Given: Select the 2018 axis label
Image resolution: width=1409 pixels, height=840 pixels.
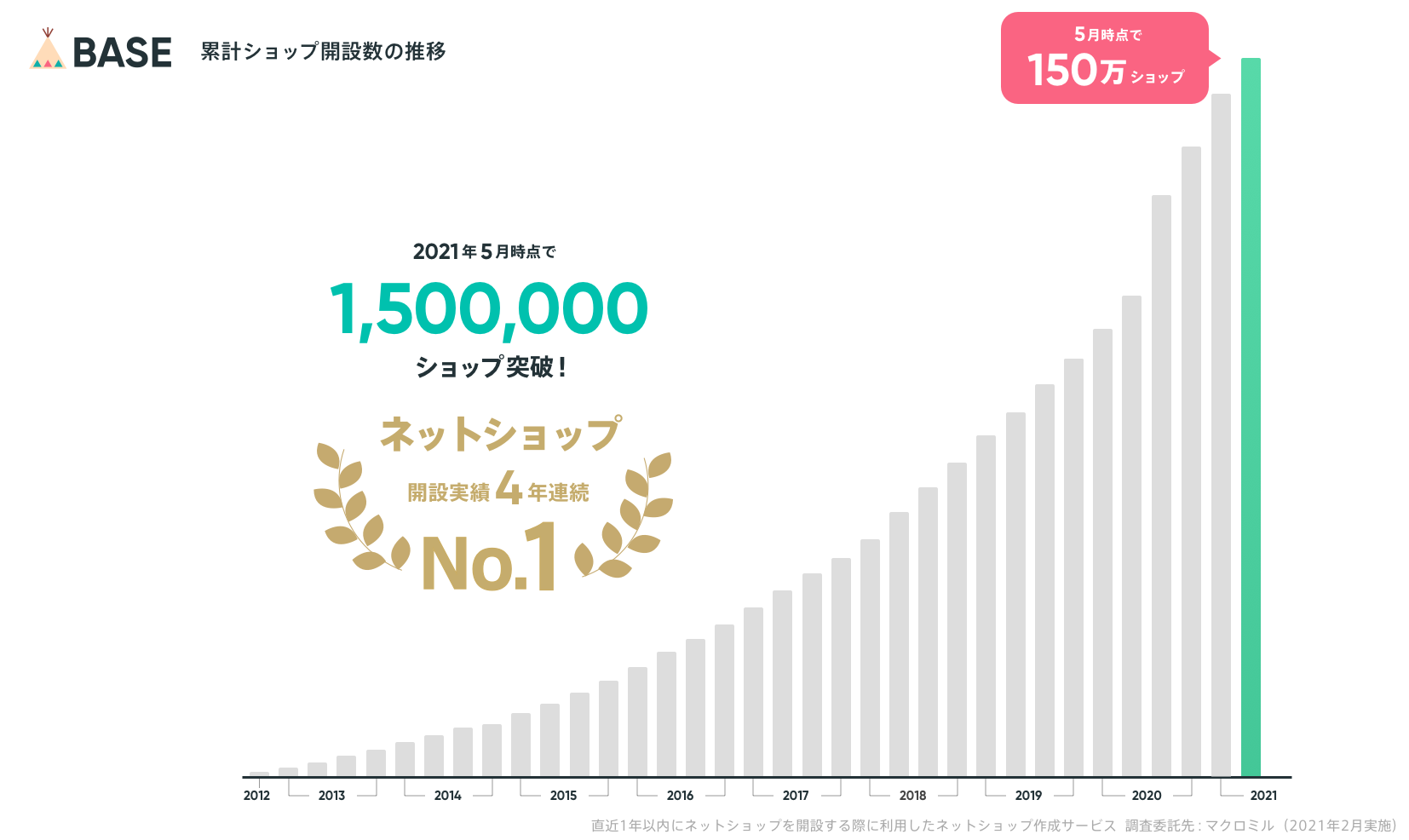Looking at the screenshot, I should pos(912,795).
